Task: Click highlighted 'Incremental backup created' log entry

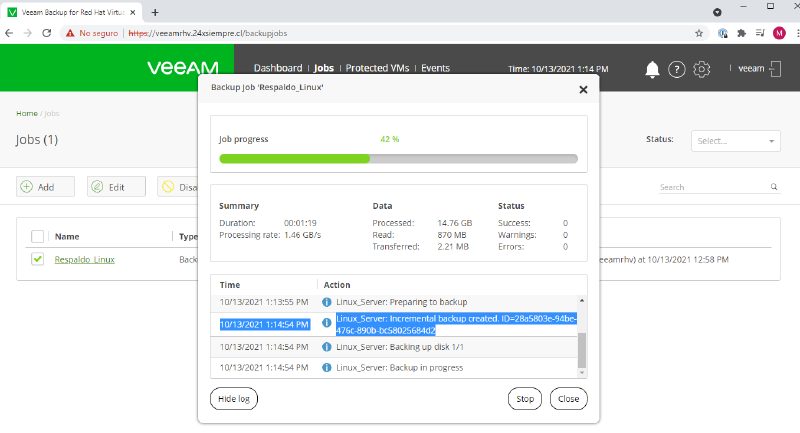Action: (456, 324)
